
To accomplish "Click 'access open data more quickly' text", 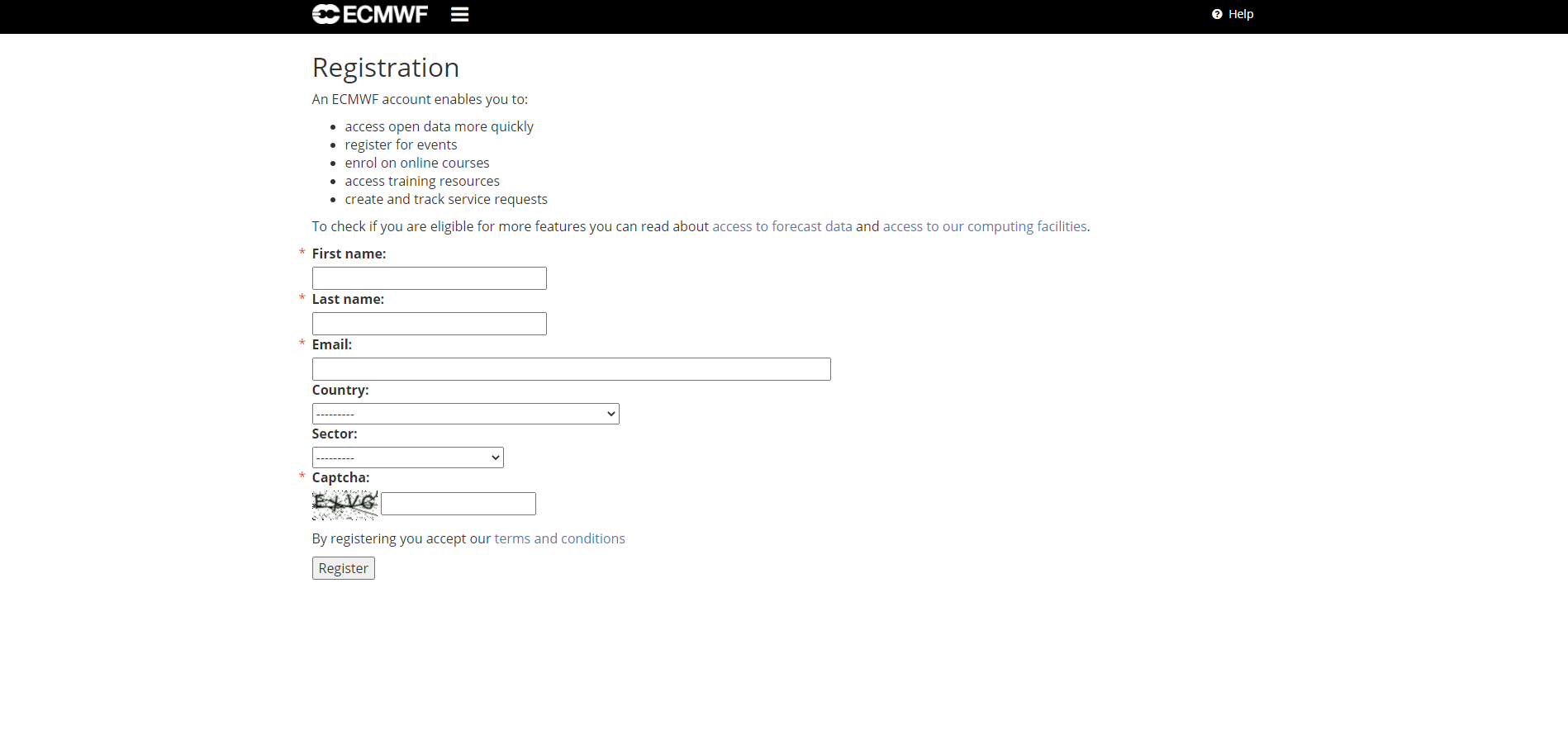I will tap(439, 126).
